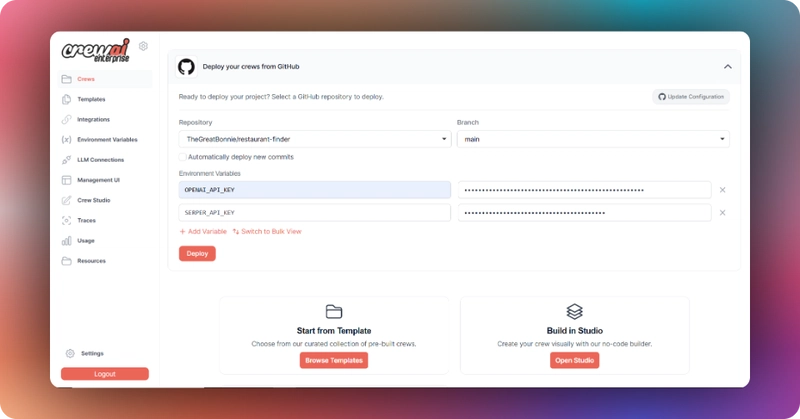
Task: Open Integrations in the sidebar
Action: coord(93,119)
